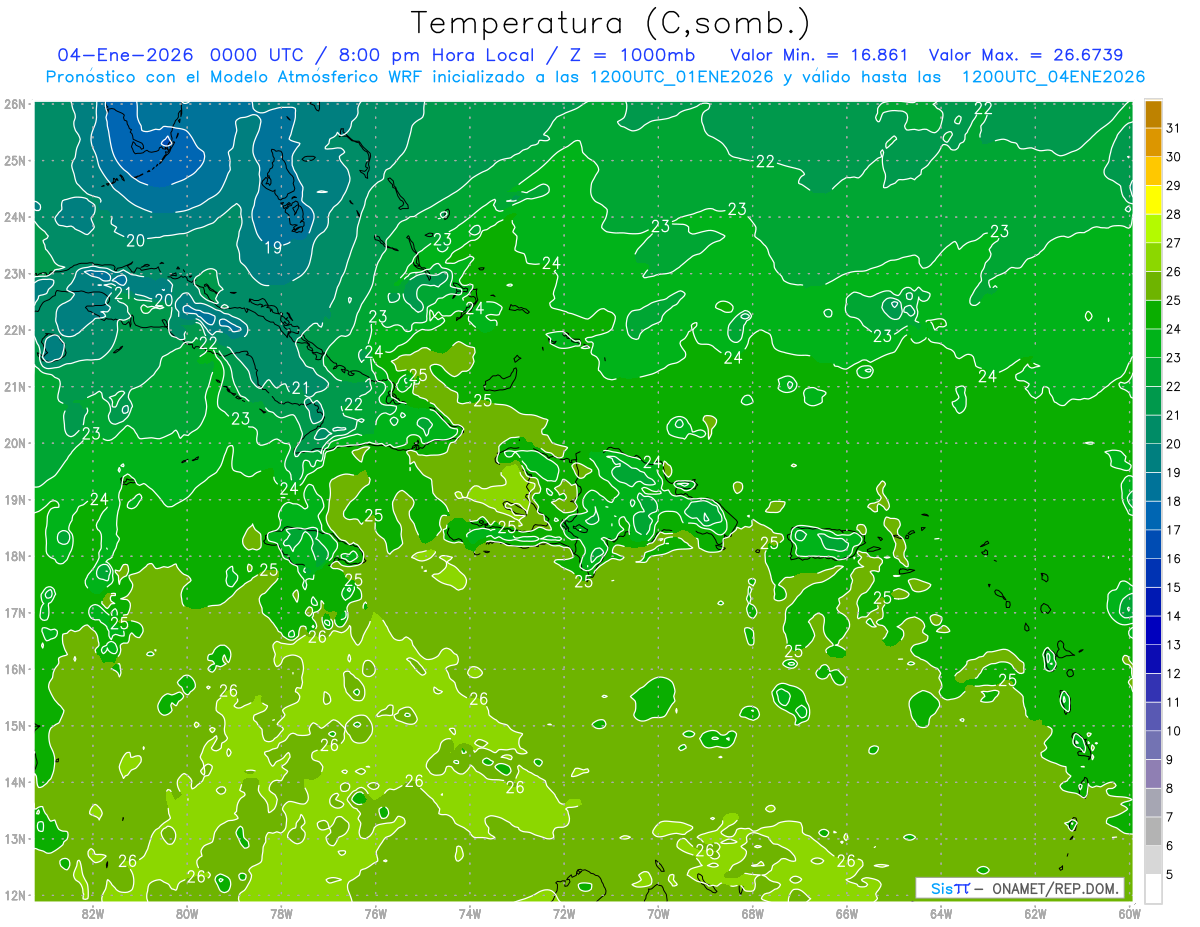
Task: Click the 18N latitude axis label
Action: click(15, 556)
